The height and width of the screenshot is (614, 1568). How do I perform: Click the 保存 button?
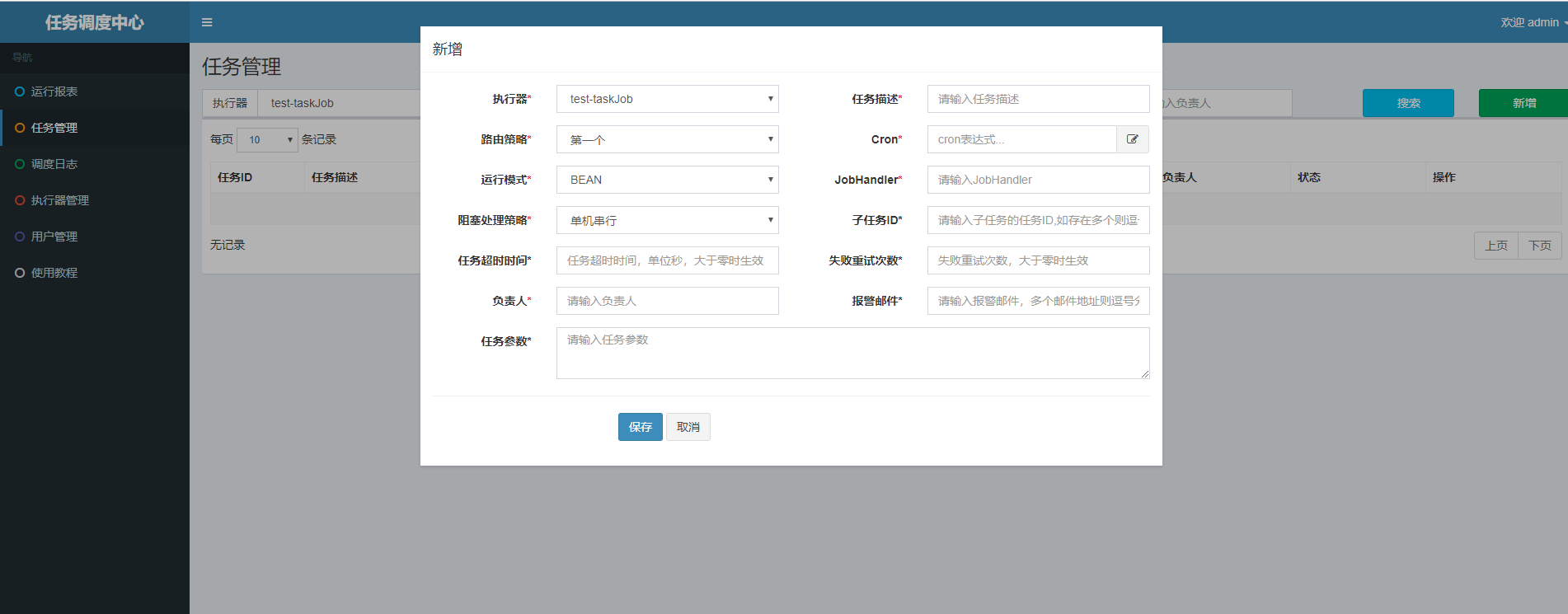pyautogui.click(x=641, y=427)
